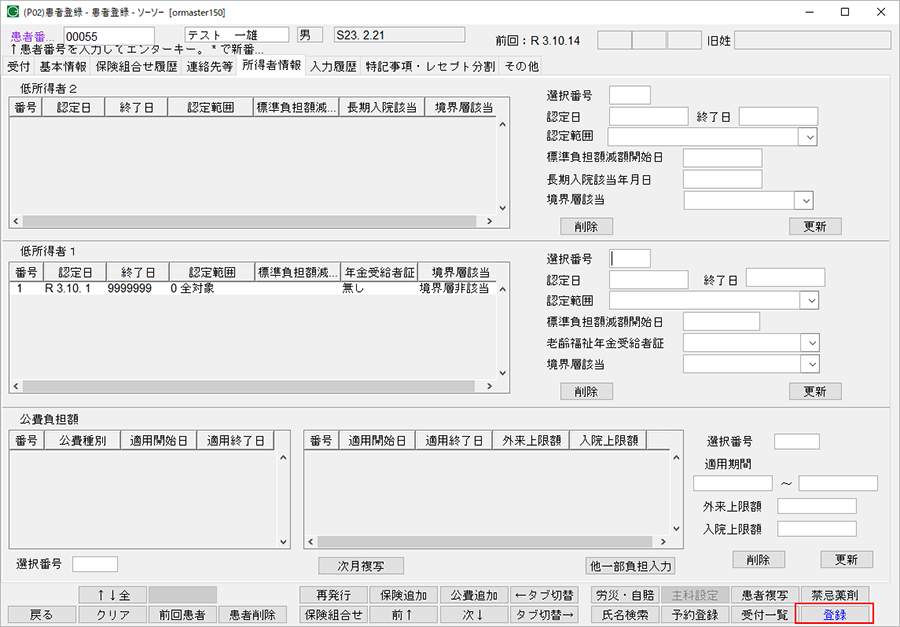
Task: Click 更新 for the 低所得者1 section
Action: [x=815, y=391]
